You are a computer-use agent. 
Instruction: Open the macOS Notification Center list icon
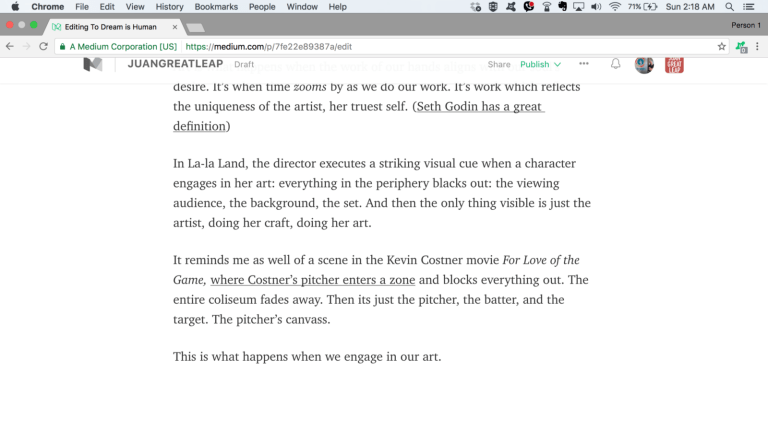tap(749, 7)
